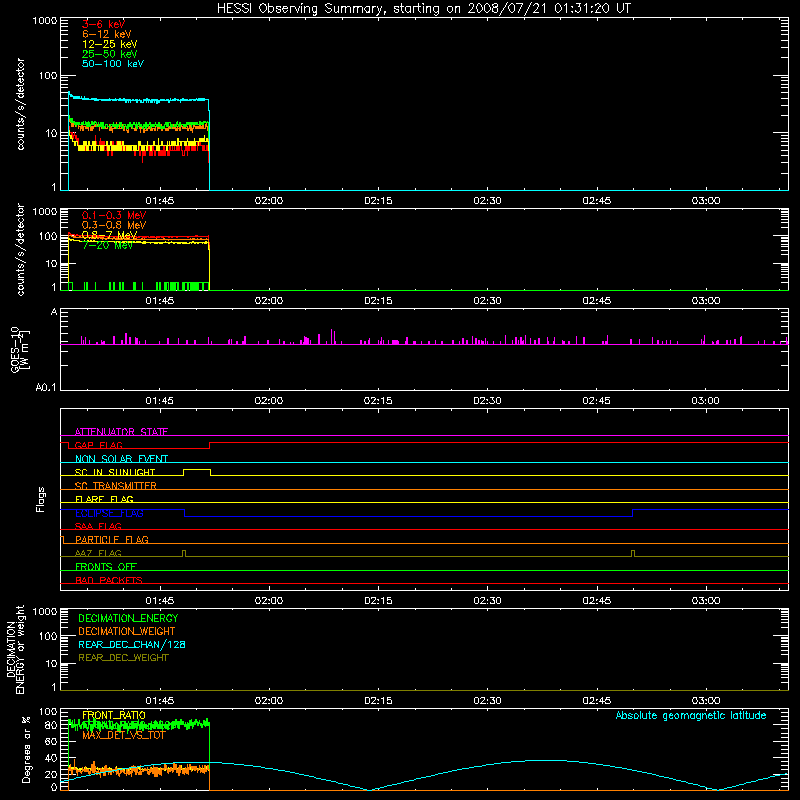
Task: Click the DECIMATION_WEIGHT legend label
Action: click(x=127, y=632)
